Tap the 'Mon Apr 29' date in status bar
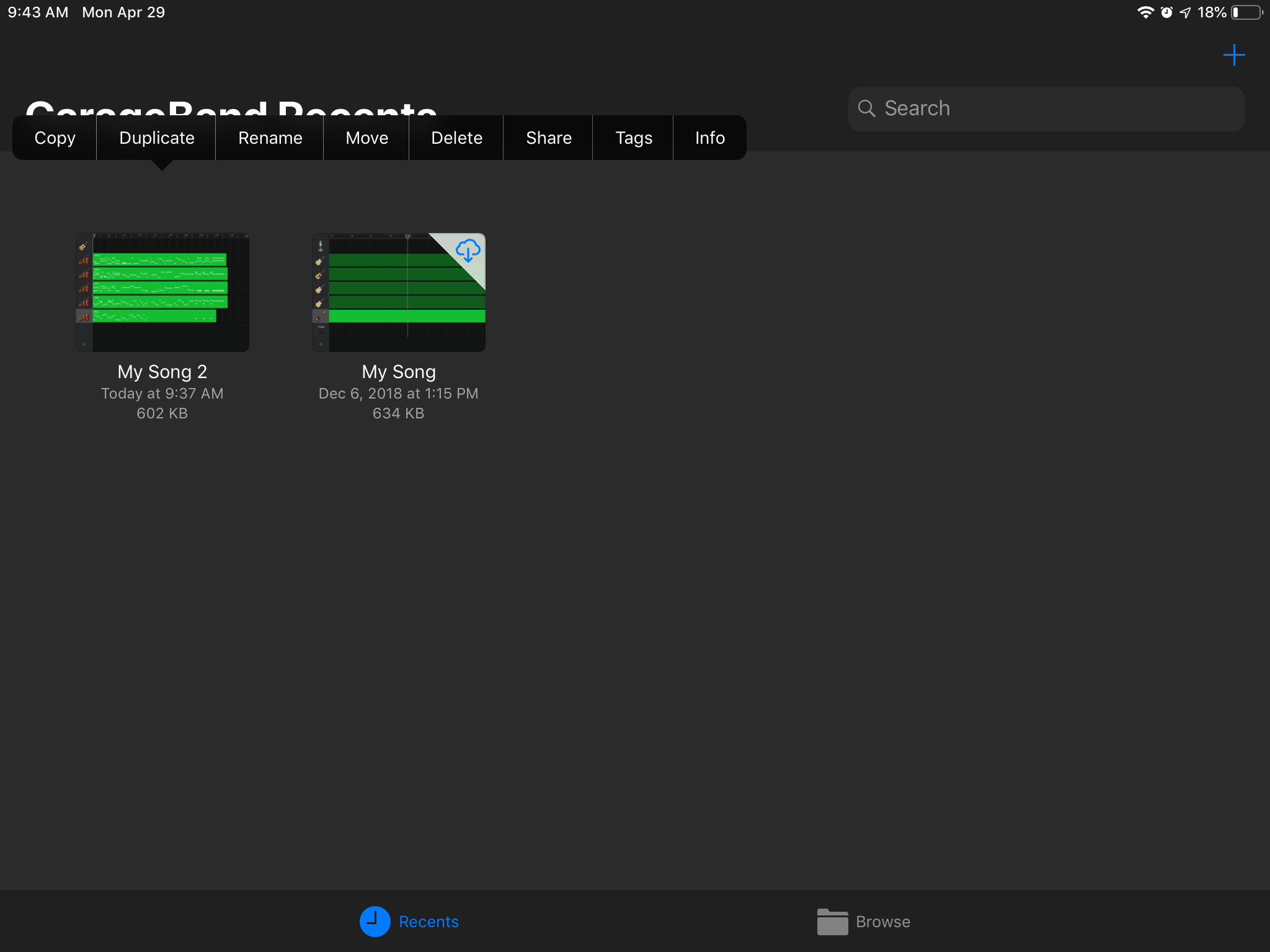Screen dimensions: 1270x952 (x=123, y=12)
